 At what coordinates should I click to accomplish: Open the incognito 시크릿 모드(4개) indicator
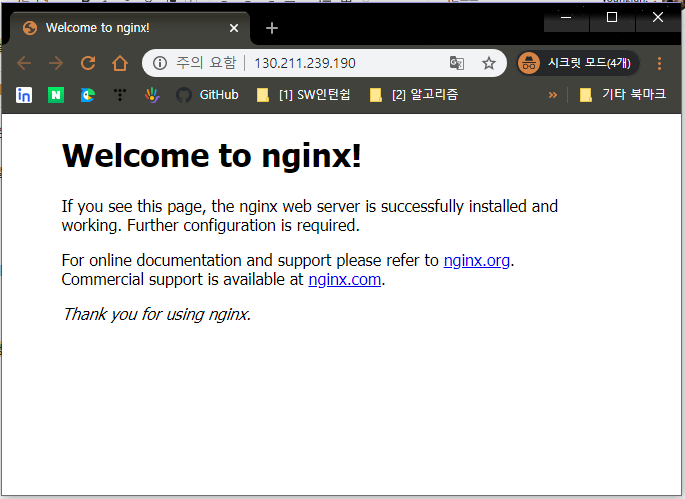(578, 63)
